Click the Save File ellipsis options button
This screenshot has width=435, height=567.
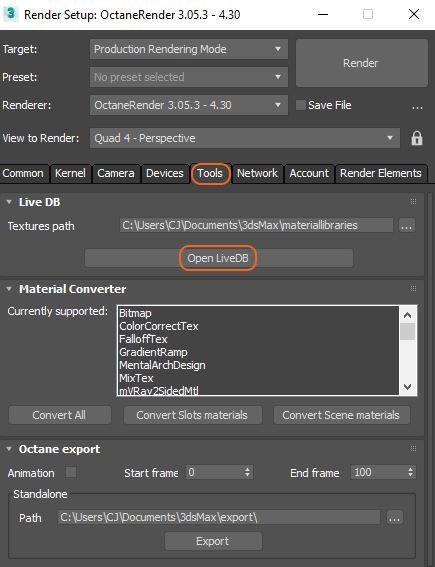pyautogui.click(x=417, y=106)
